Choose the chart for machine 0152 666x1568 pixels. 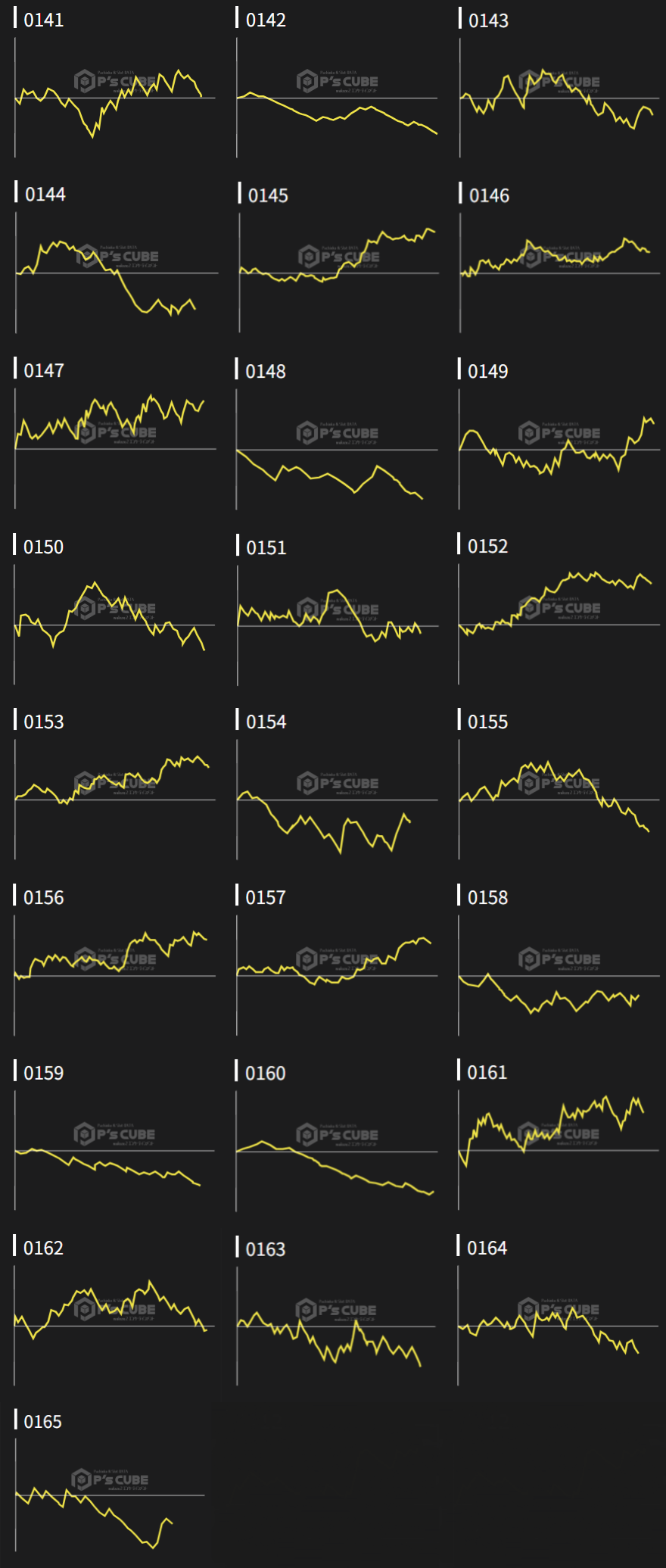point(559,625)
